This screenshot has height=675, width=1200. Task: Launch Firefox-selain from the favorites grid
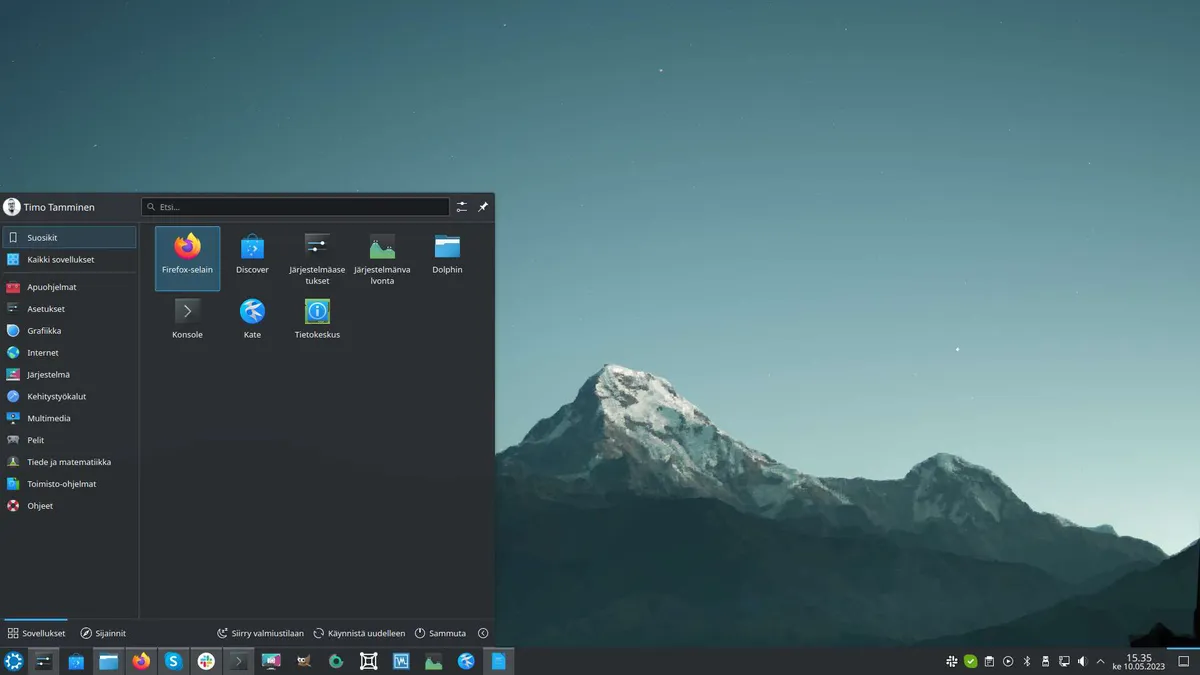pos(187,257)
